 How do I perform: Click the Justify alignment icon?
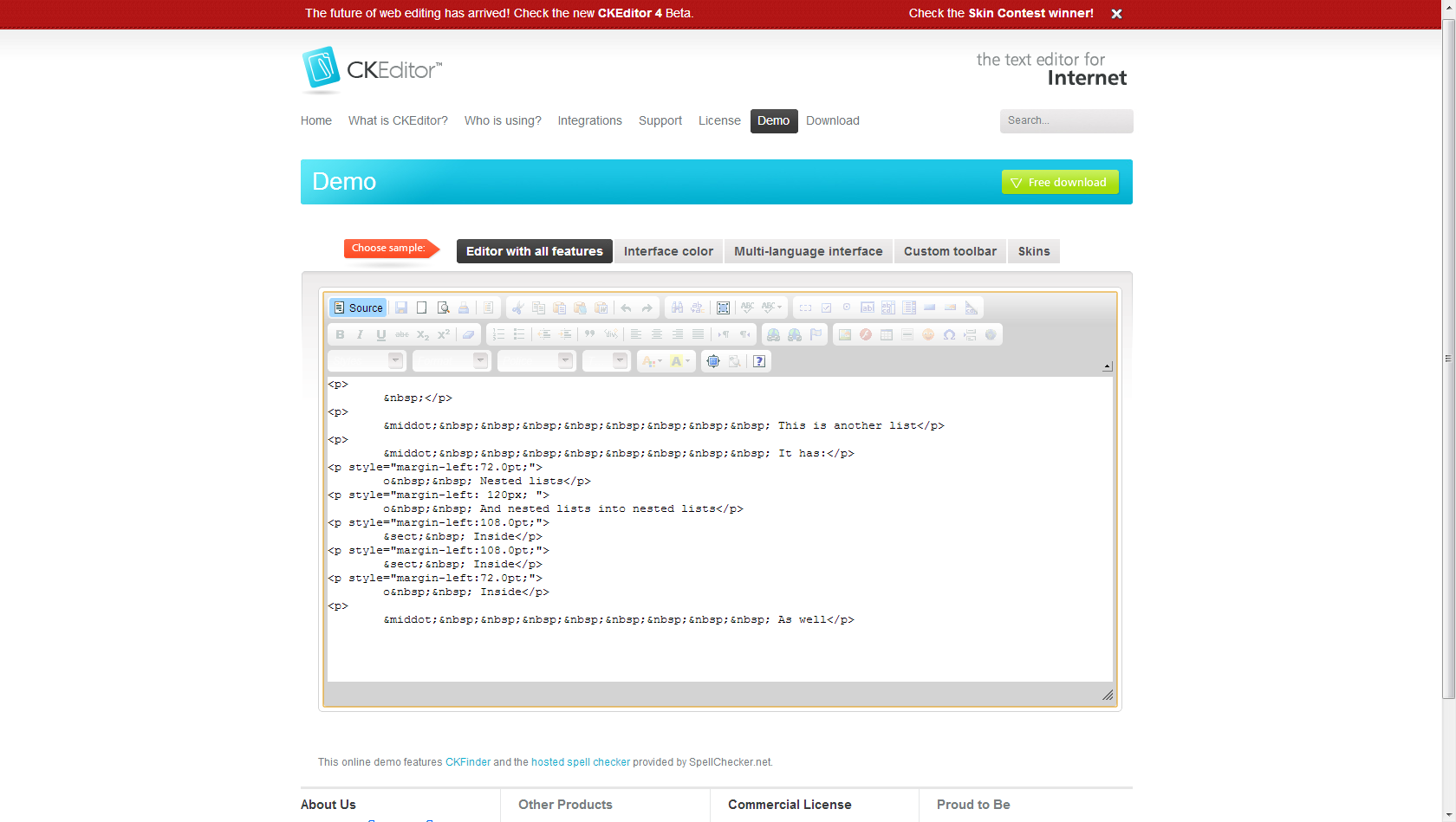pos(699,334)
